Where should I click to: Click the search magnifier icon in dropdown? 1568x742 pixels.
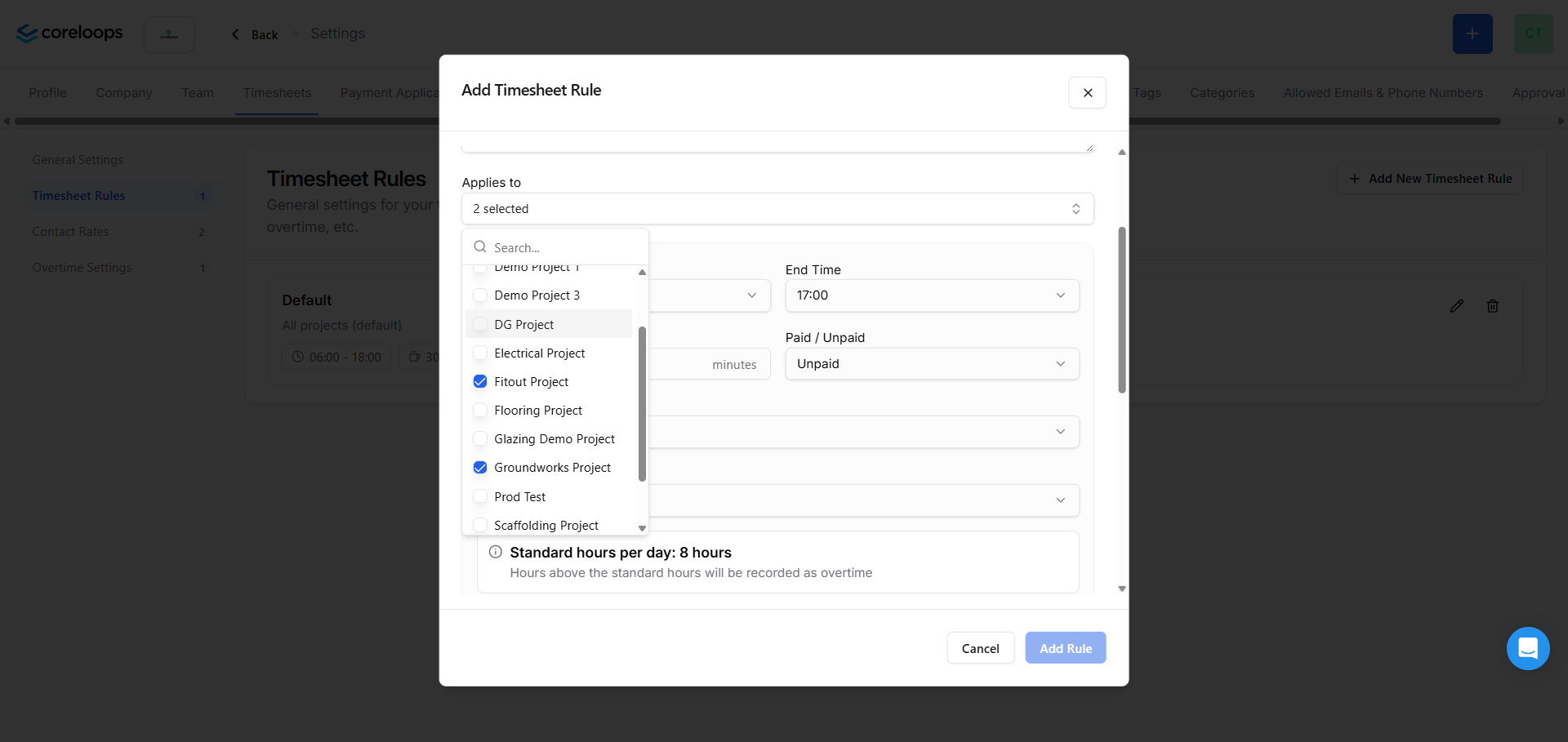tap(480, 247)
